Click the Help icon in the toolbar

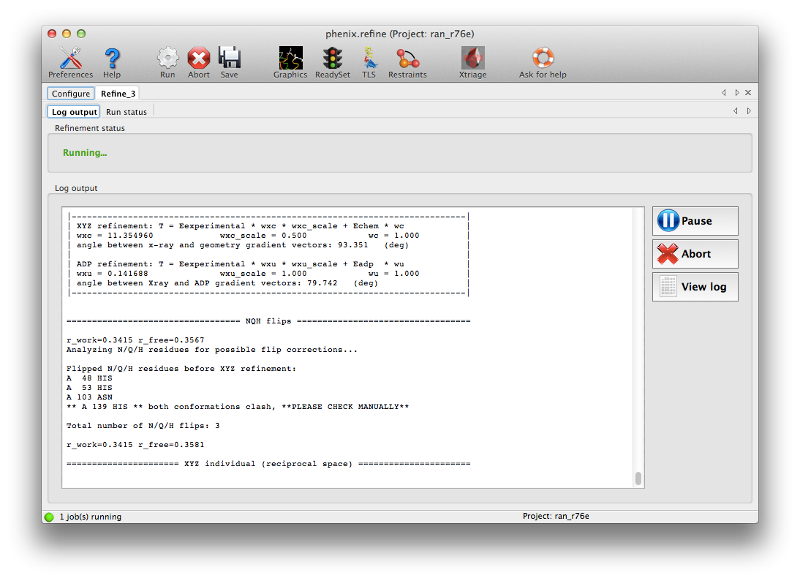coord(112,60)
